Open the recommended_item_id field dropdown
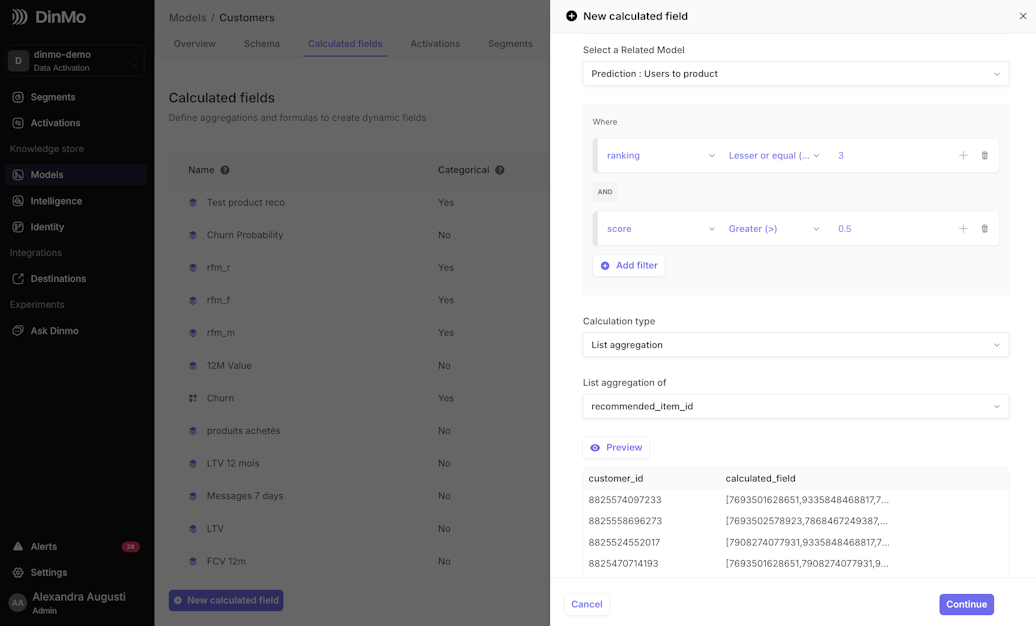1036x626 pixels. (796, 406)
